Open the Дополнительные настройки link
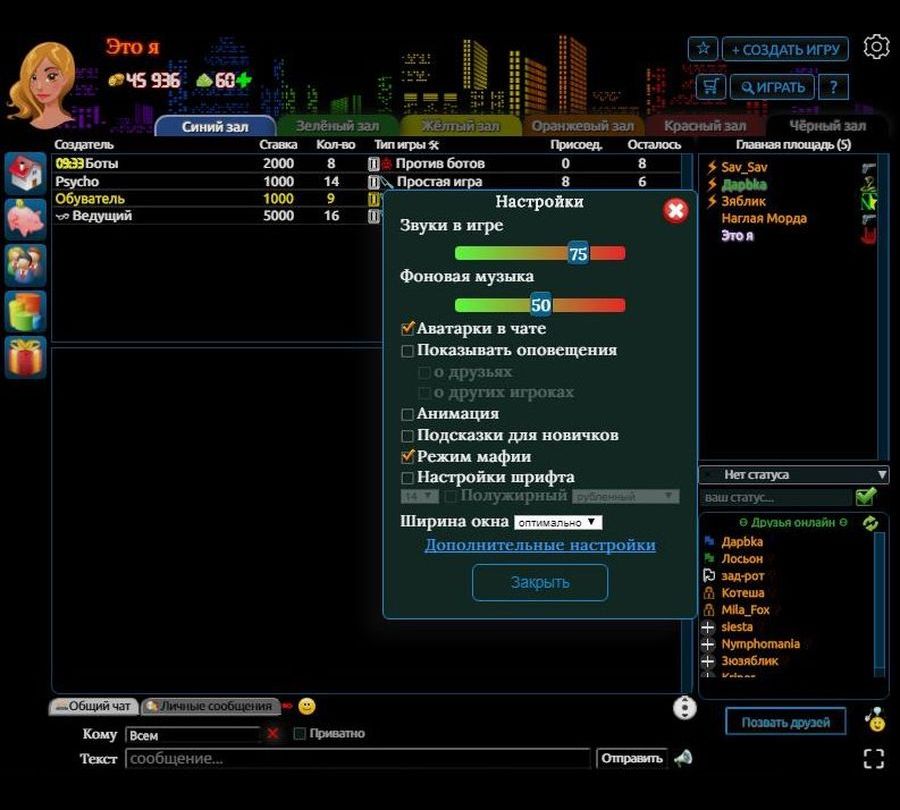This screenshot has width=900, height=810. pos(540,545)
